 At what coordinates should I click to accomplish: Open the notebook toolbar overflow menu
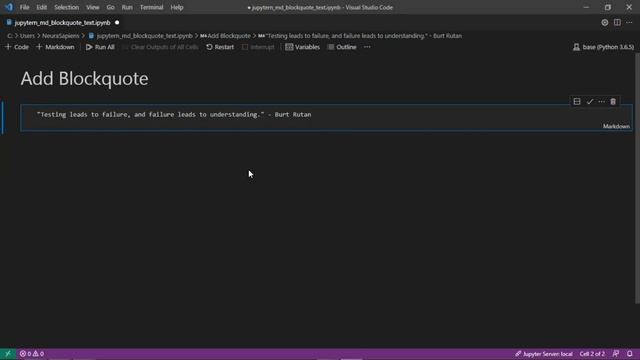pos(367,47)
